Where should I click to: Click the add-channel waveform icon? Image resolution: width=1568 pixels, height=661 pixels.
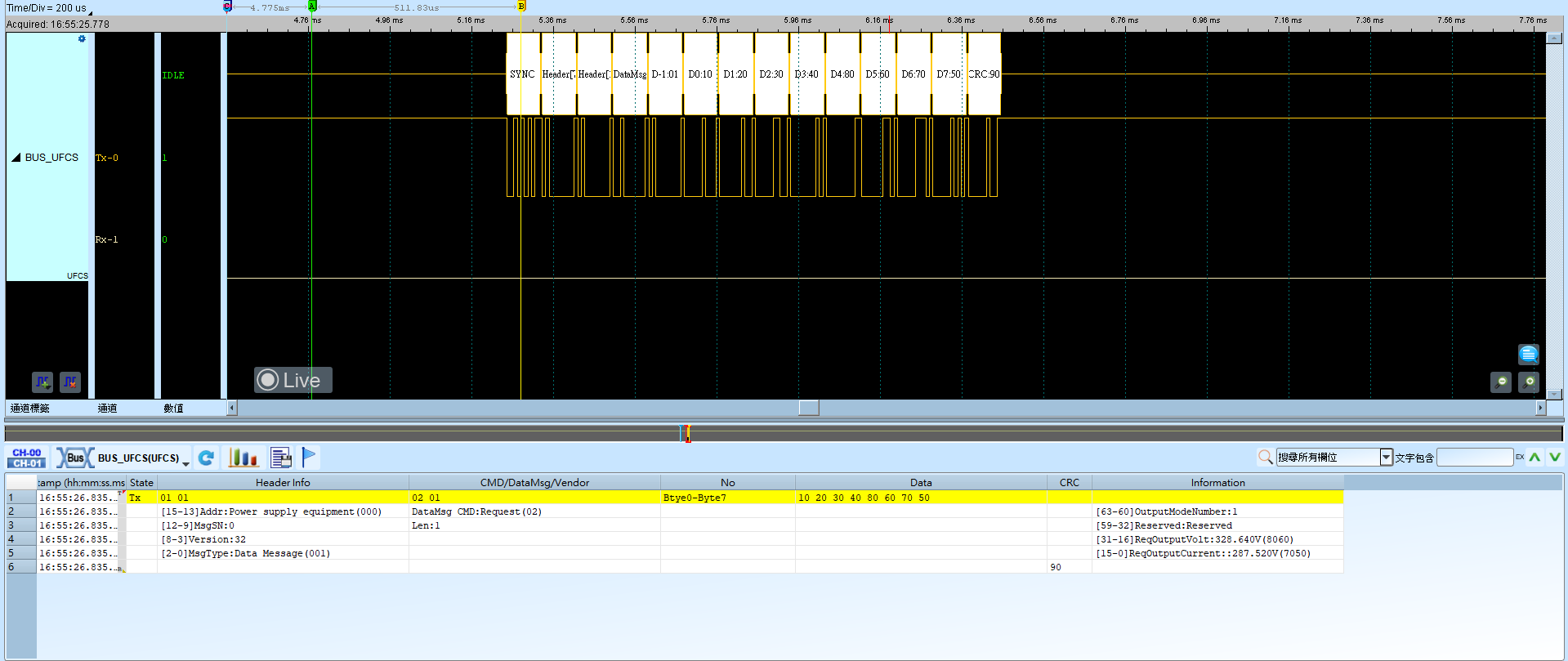tap(42, 382)
